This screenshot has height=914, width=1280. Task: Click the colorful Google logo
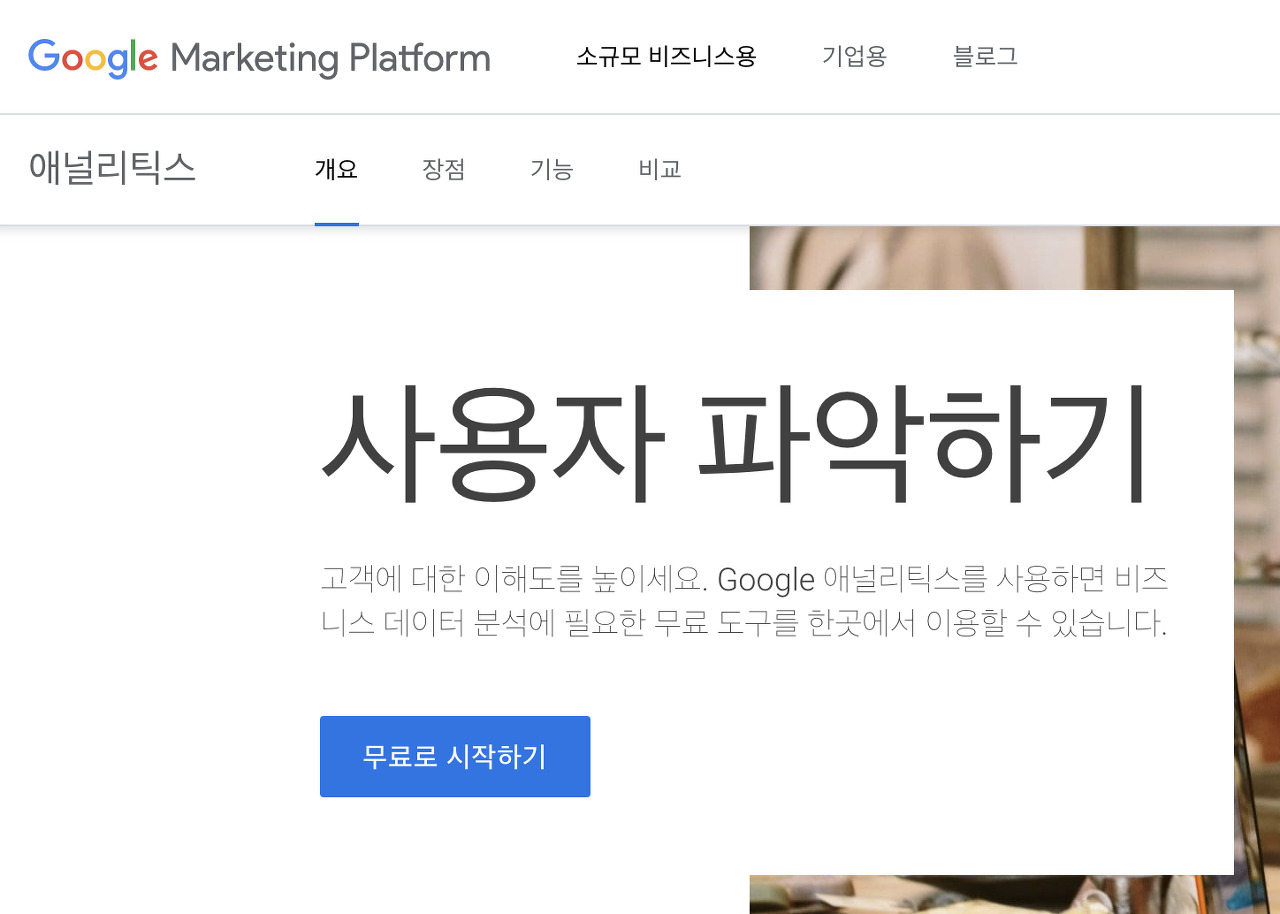(x=93, y=58)
